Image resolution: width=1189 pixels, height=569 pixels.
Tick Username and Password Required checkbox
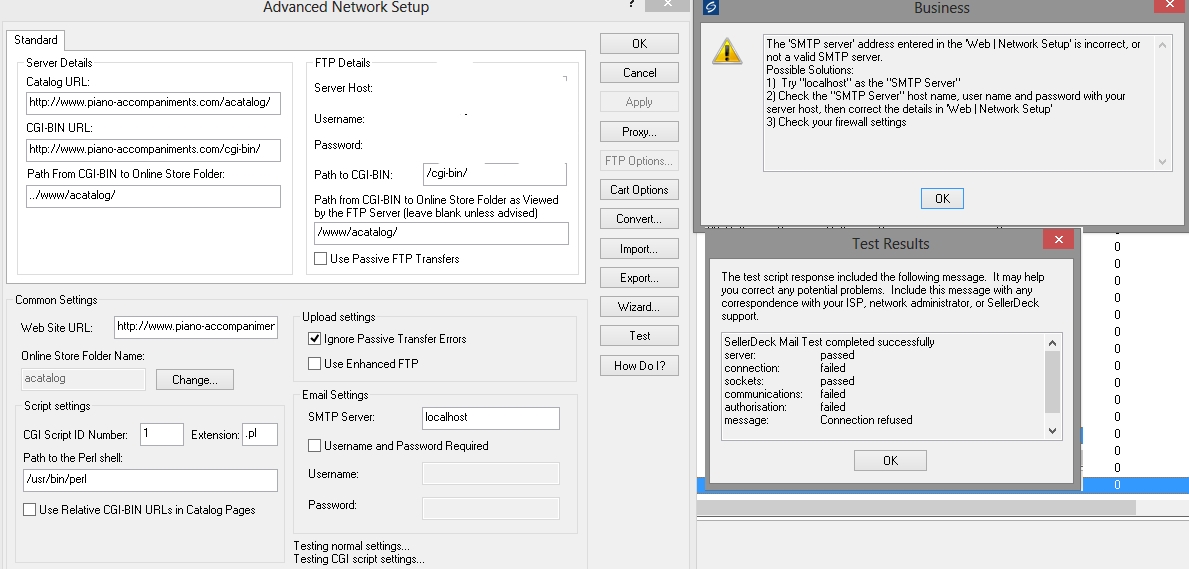[315, 446]
